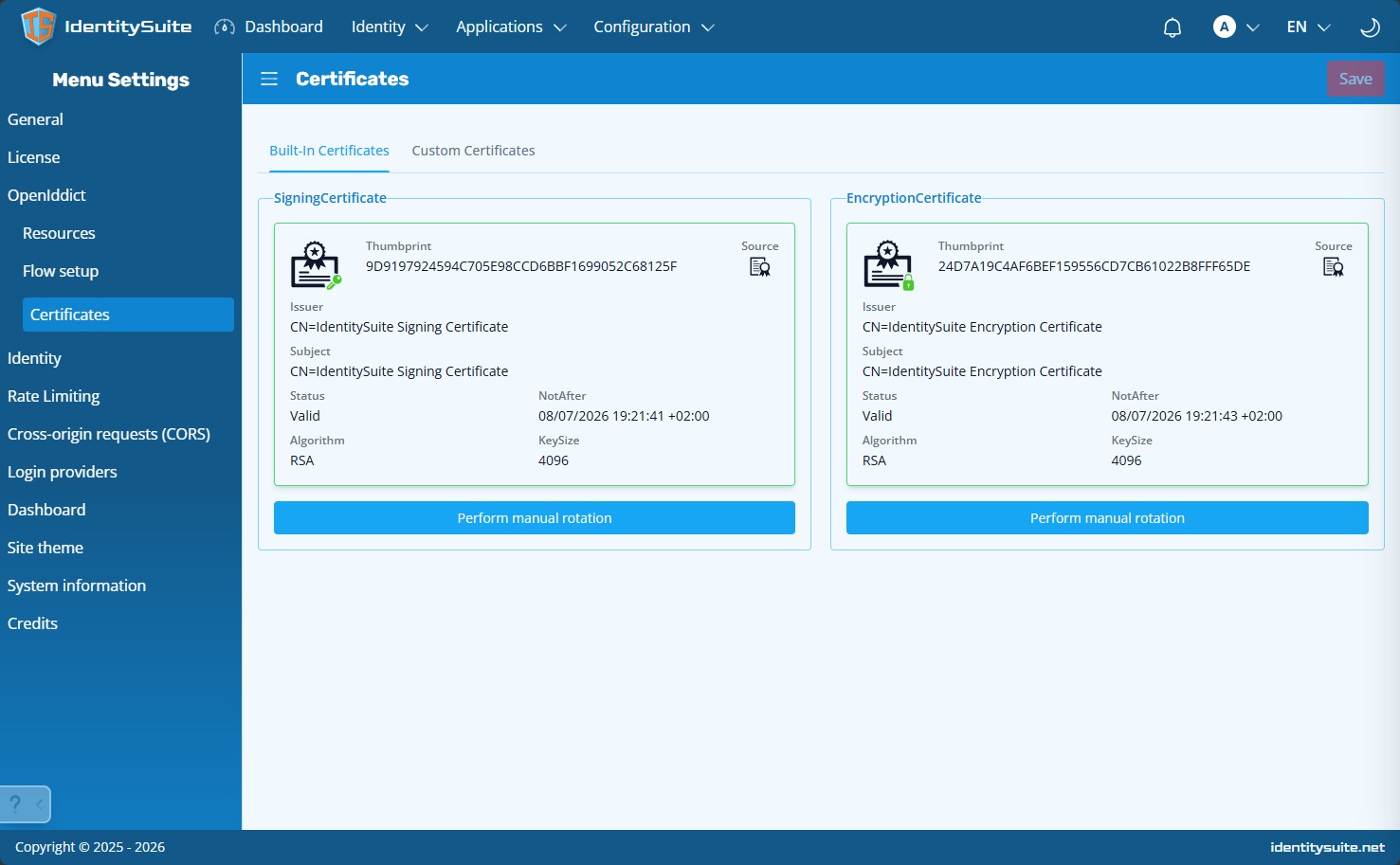Click the IdentitySuite shield logo

click(x=38, y=27)
